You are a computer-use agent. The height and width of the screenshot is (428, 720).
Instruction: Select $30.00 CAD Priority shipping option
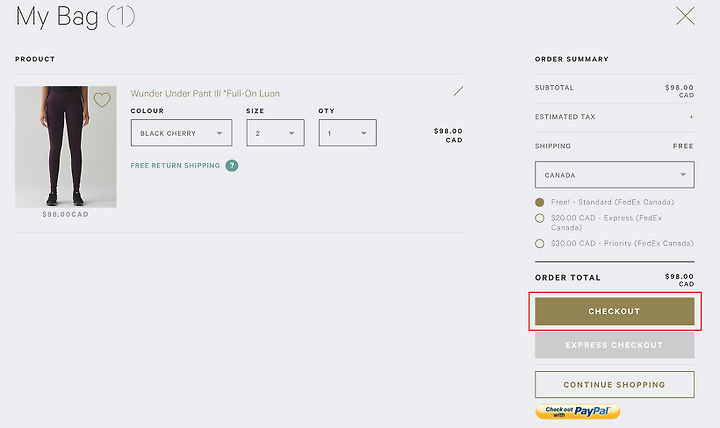pos(540,243)
